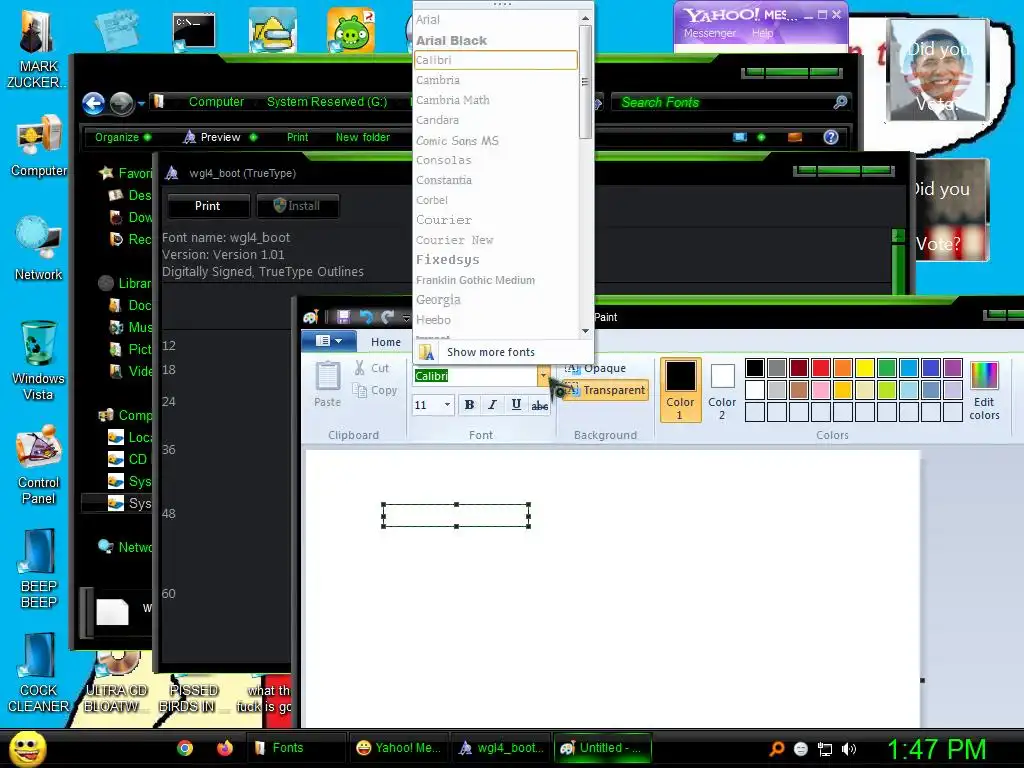Click Chrome icon on the taskbar
Viewport: 1024px width, 768px height.
(x=185, y=748)
